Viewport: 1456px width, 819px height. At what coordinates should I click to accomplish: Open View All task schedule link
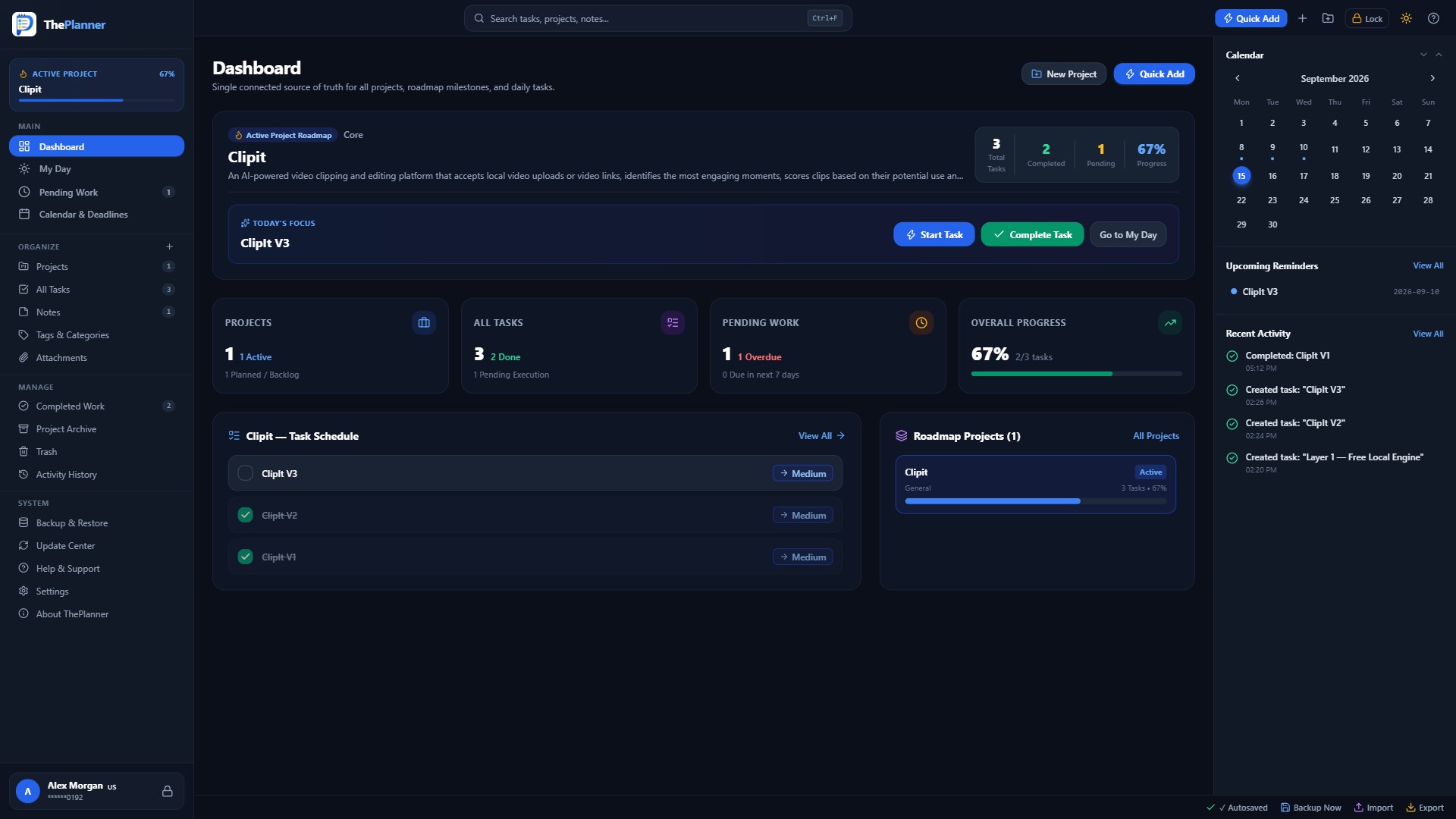821,436
